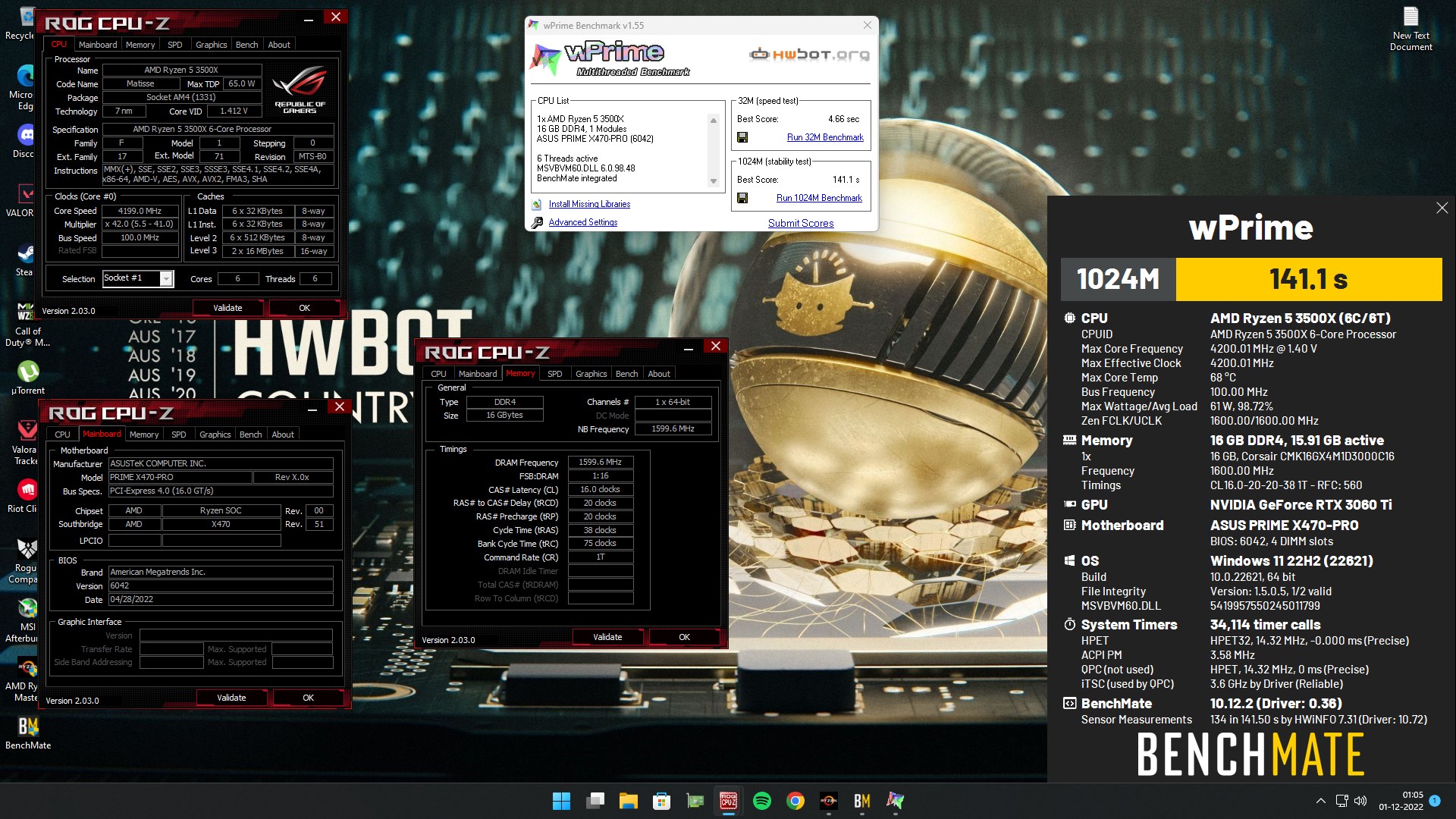Click the yellow 141.1 s result box

(x=1308, y=279)
